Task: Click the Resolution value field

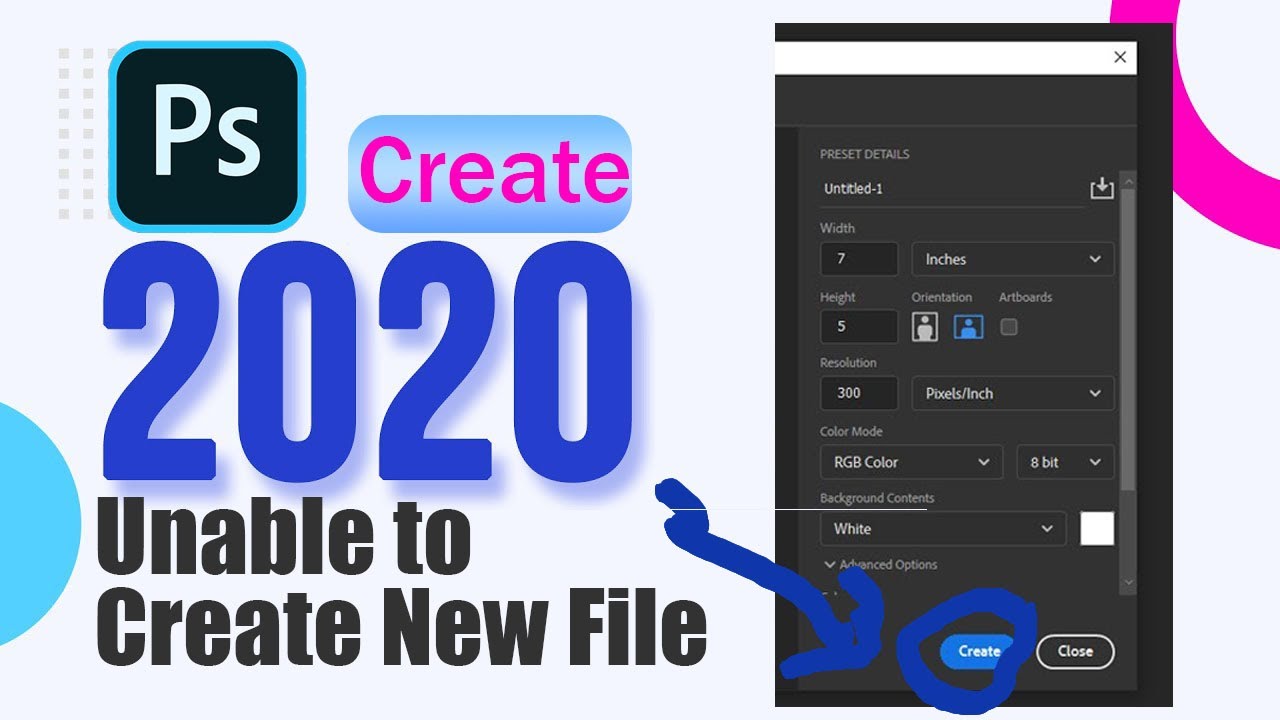Action: tap(858, 393)
